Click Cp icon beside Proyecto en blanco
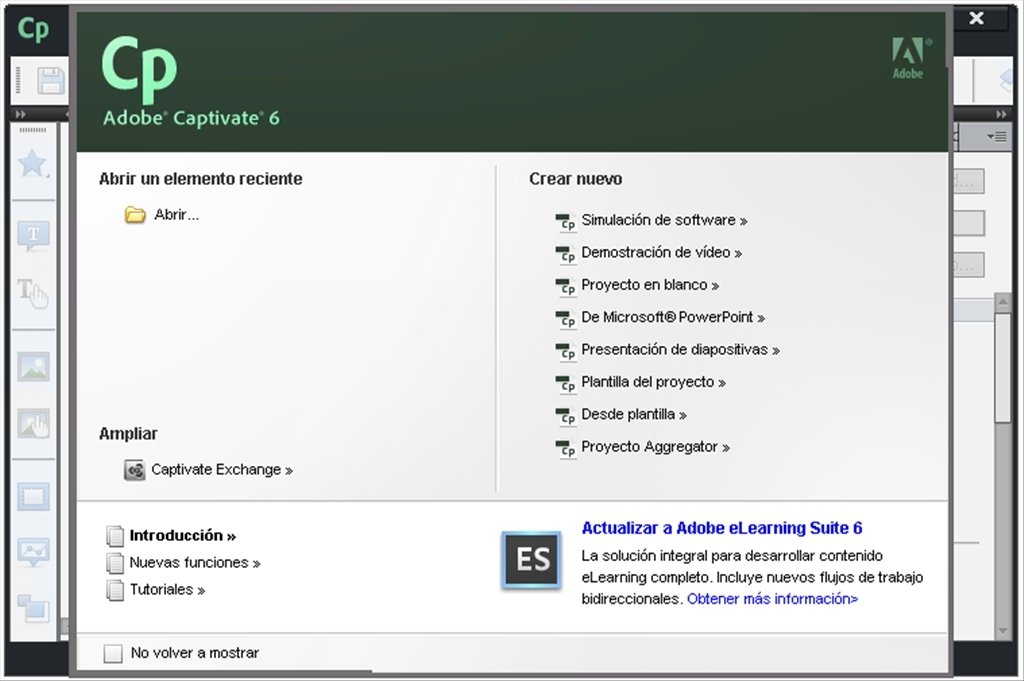The image size is (1024, 681). click(565, 286)
